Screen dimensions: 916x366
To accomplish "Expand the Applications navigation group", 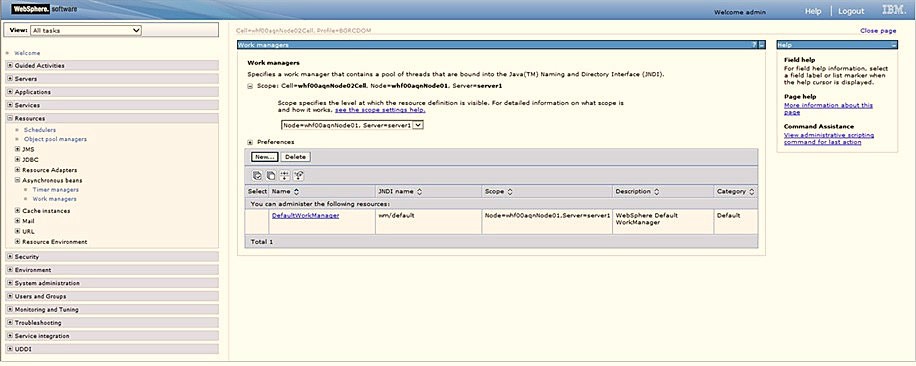I will point(10,92).
